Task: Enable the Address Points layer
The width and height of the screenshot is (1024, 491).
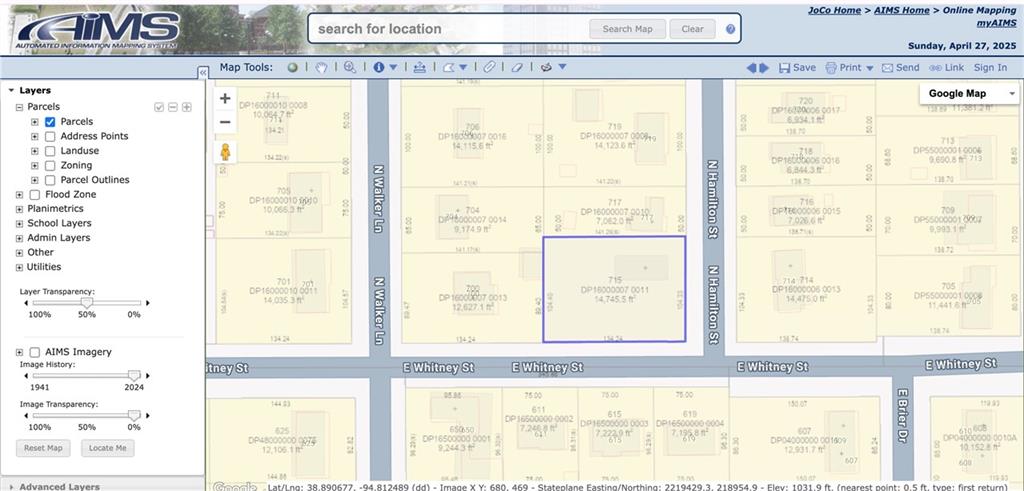Action: tap(50, 136)
